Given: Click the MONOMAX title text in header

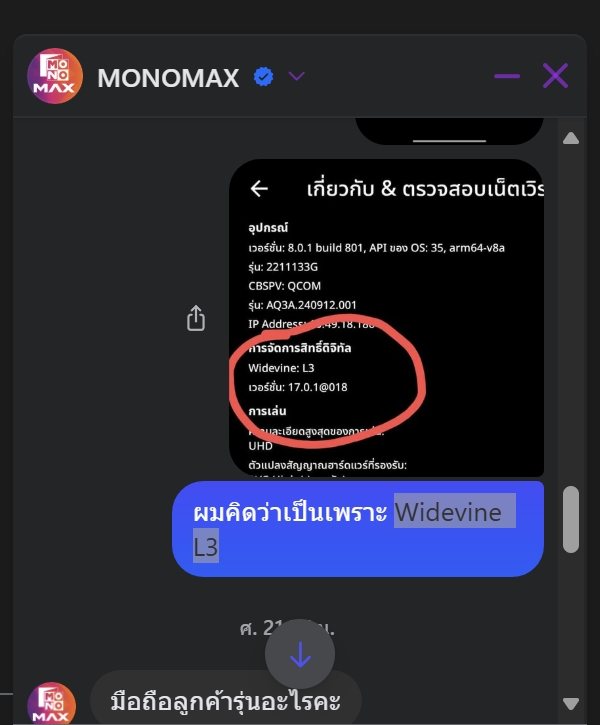Looking at the screenshot, I should point(168,78).
